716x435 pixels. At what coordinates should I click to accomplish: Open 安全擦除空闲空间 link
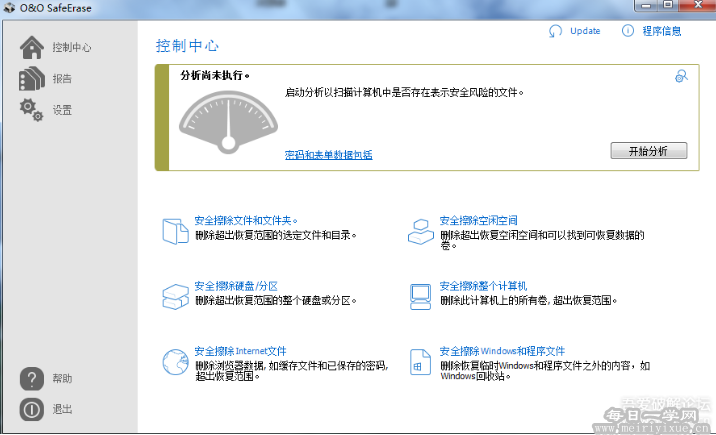(x=478, y=220)
